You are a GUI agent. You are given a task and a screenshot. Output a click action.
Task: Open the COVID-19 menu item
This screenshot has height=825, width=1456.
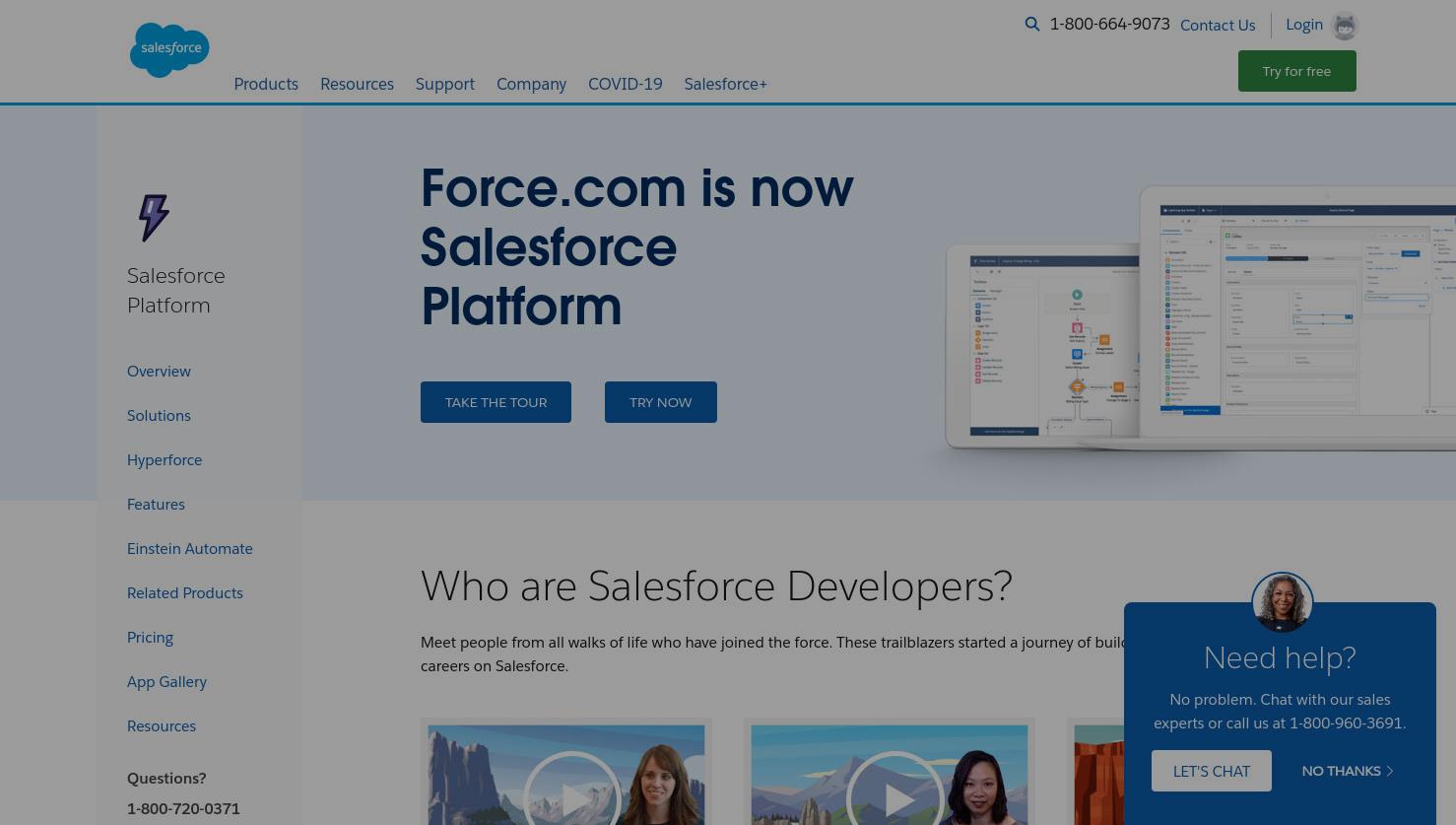(x=626, y=84)
